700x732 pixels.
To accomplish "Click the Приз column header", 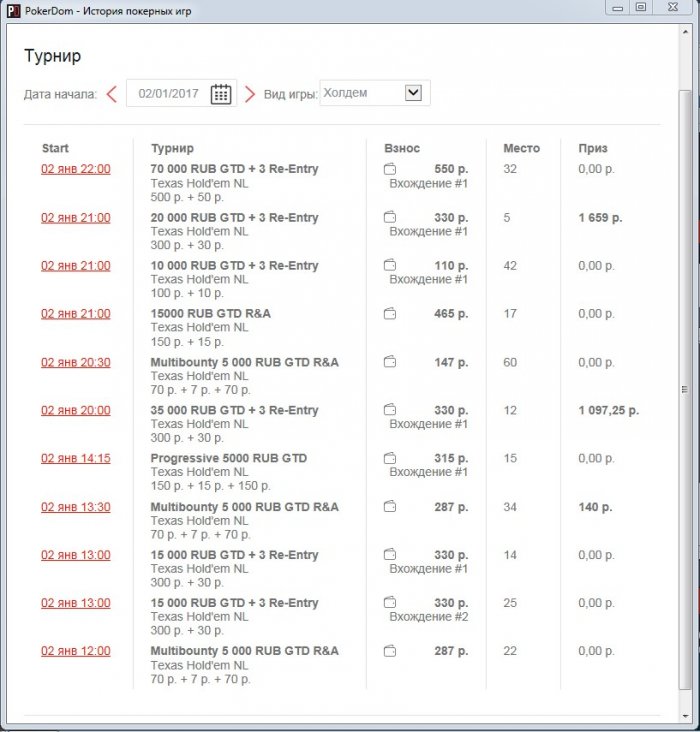I will point(593,148).
